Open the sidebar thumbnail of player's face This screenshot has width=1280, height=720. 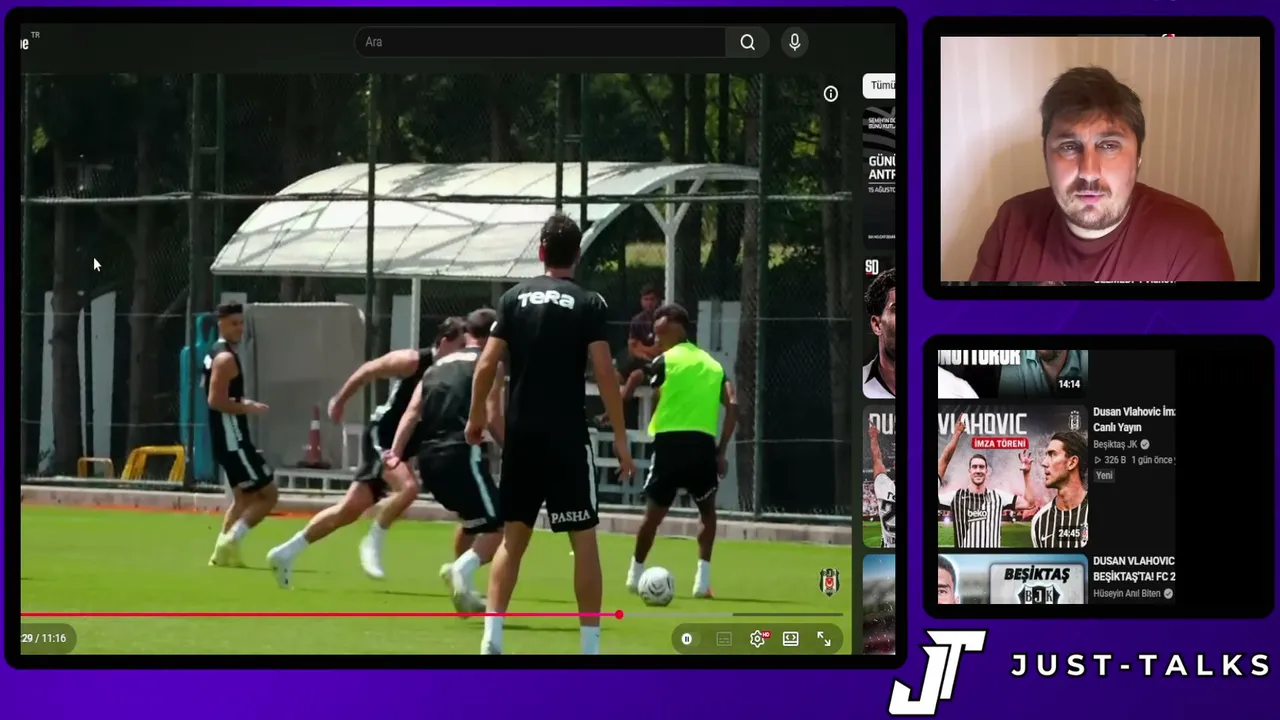coord(880,327)
